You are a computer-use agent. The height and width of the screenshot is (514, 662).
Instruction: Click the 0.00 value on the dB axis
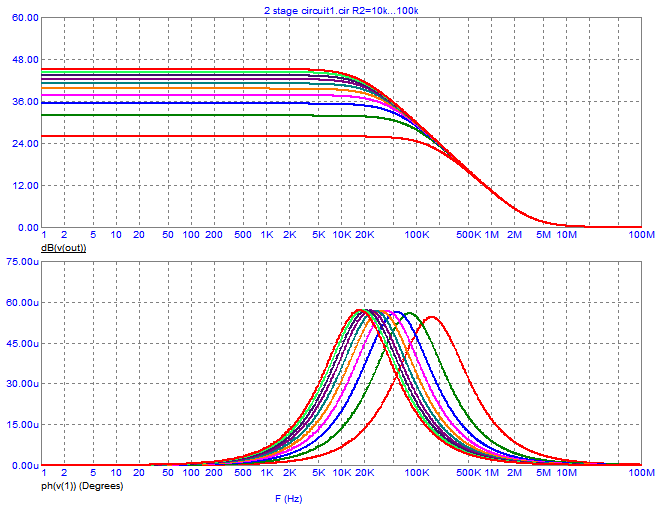[x=28, y=228]
